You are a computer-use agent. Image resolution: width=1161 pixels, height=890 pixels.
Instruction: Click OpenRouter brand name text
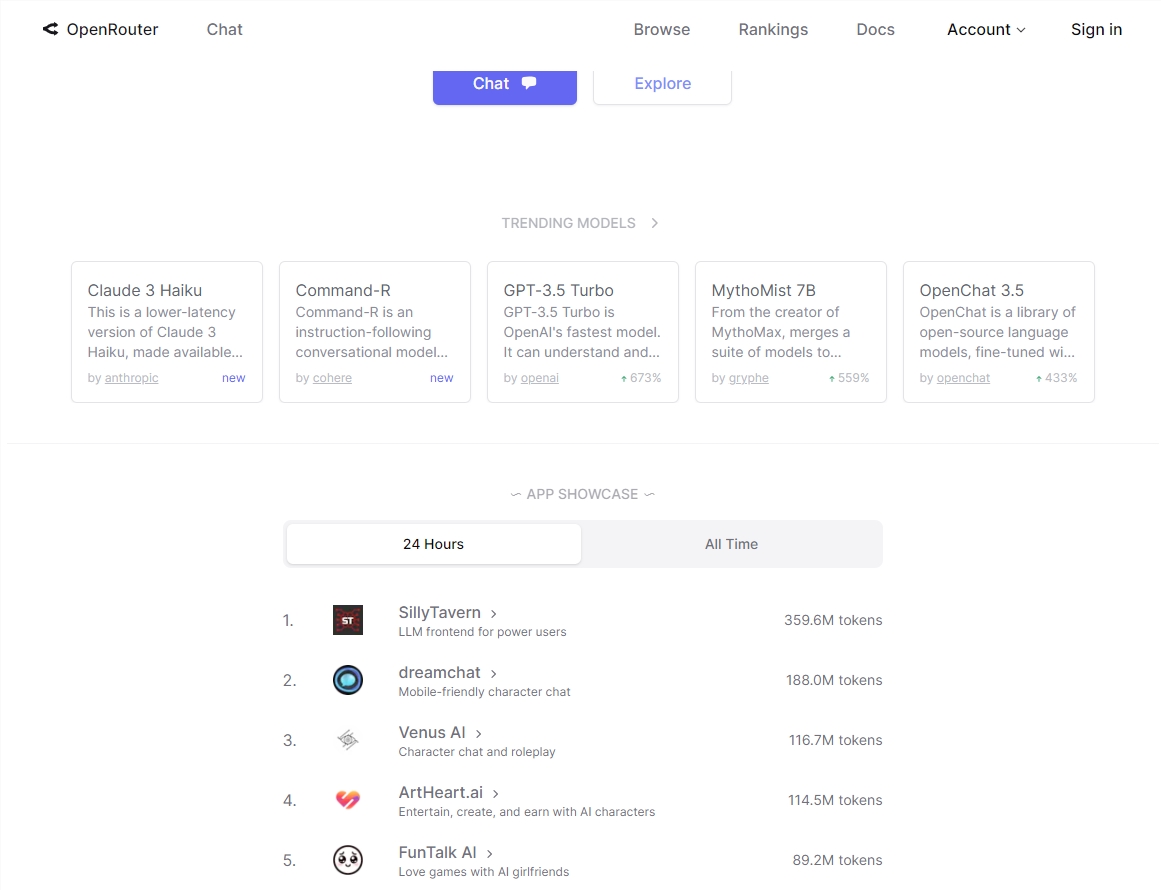click(113, 30)
